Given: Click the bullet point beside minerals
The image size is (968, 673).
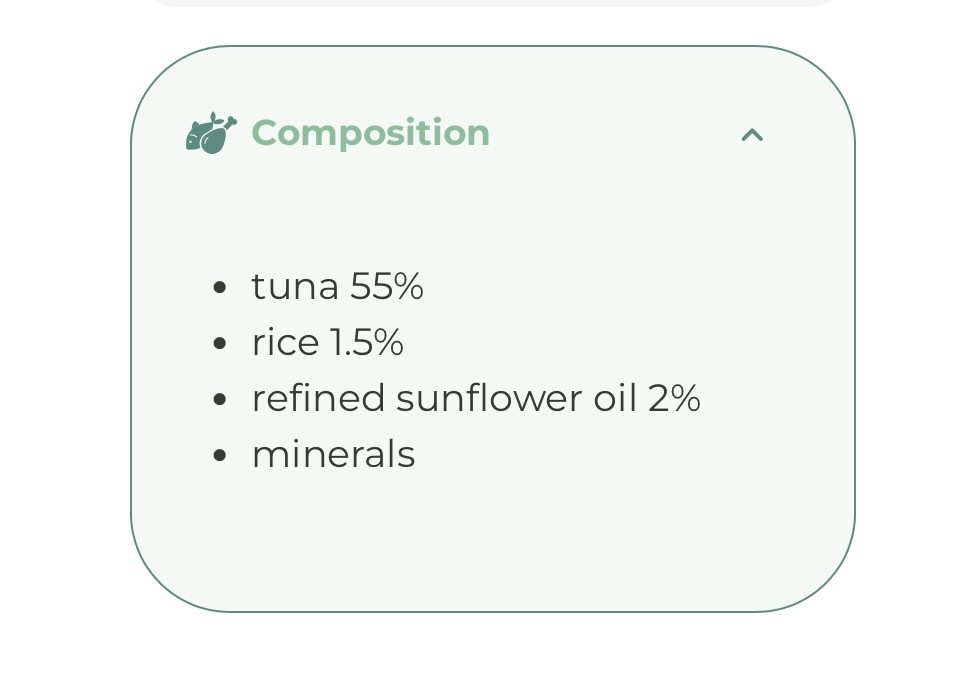Looking at the screenshot, I should pos(220,456).
